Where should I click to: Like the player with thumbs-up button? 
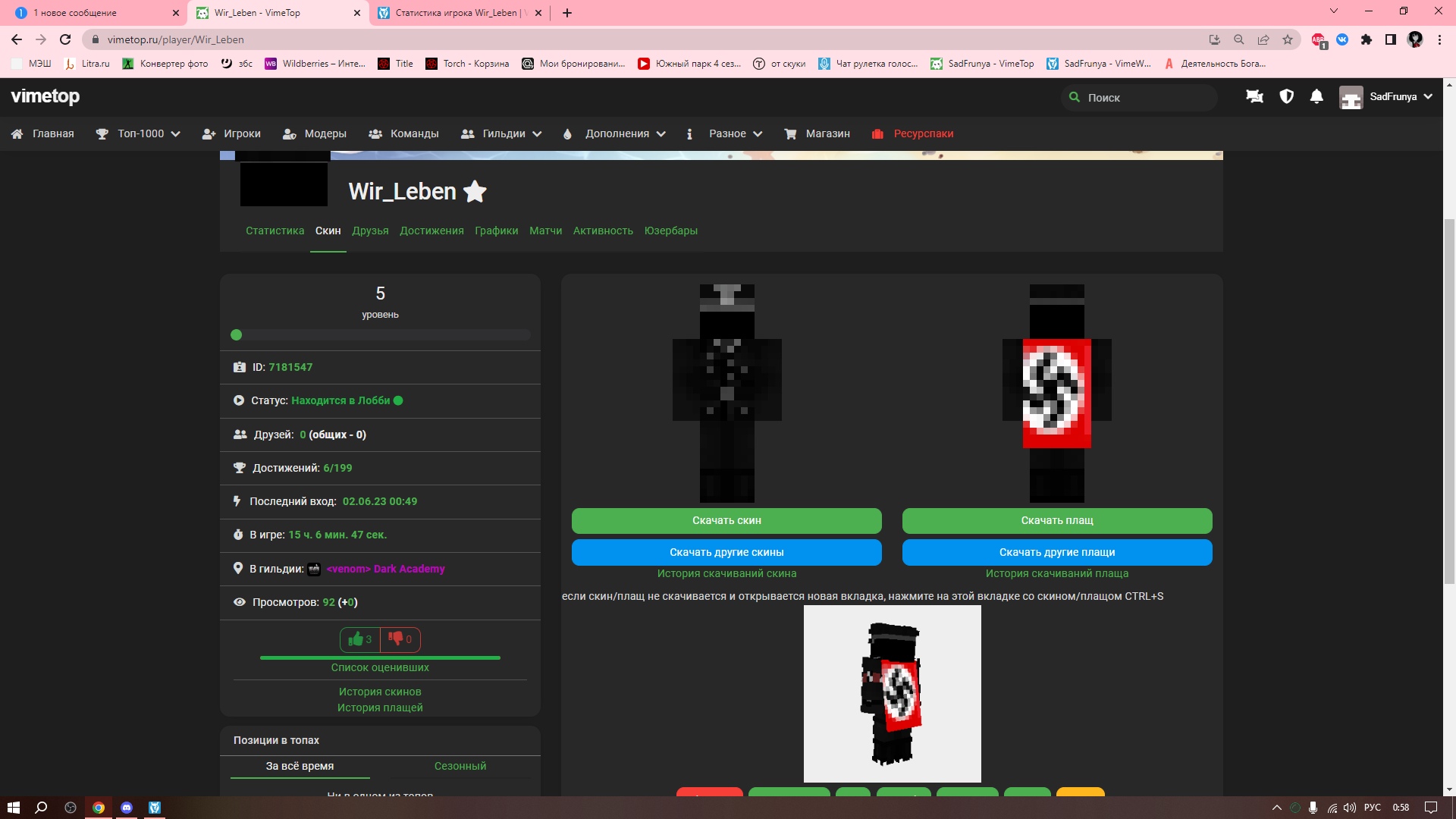(360, 639)
